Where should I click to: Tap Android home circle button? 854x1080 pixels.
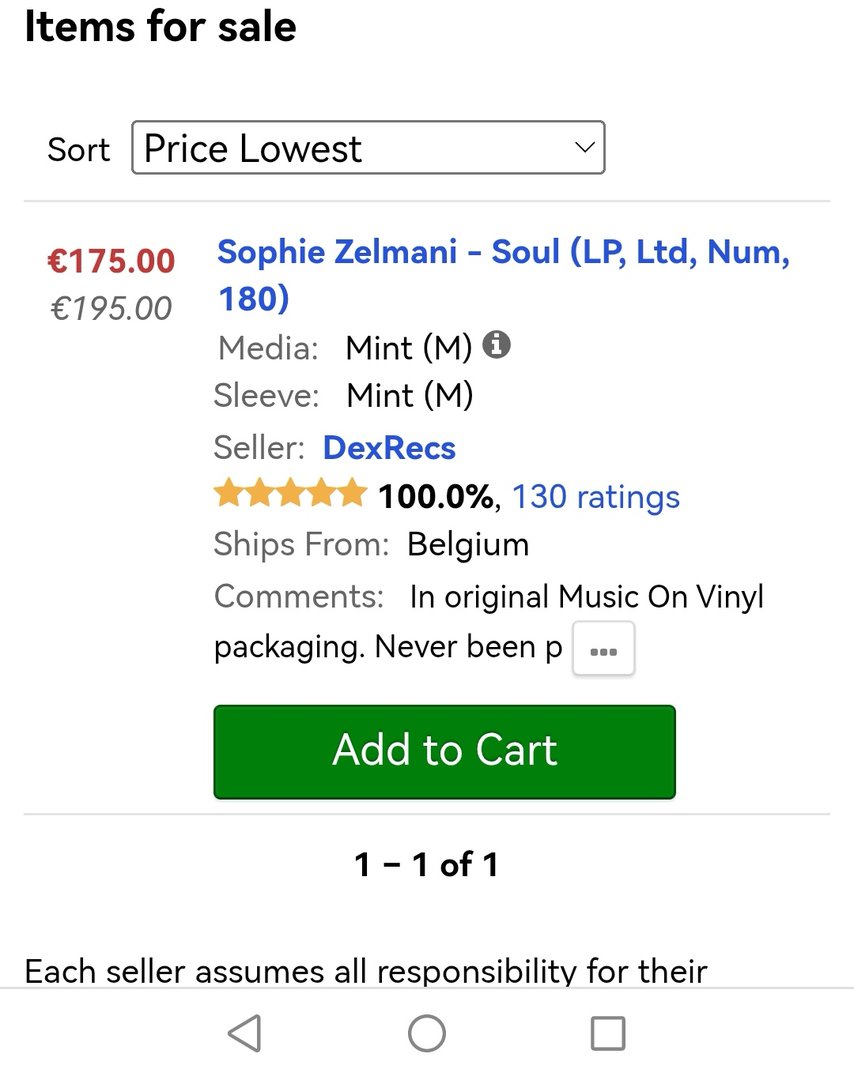427,1033
